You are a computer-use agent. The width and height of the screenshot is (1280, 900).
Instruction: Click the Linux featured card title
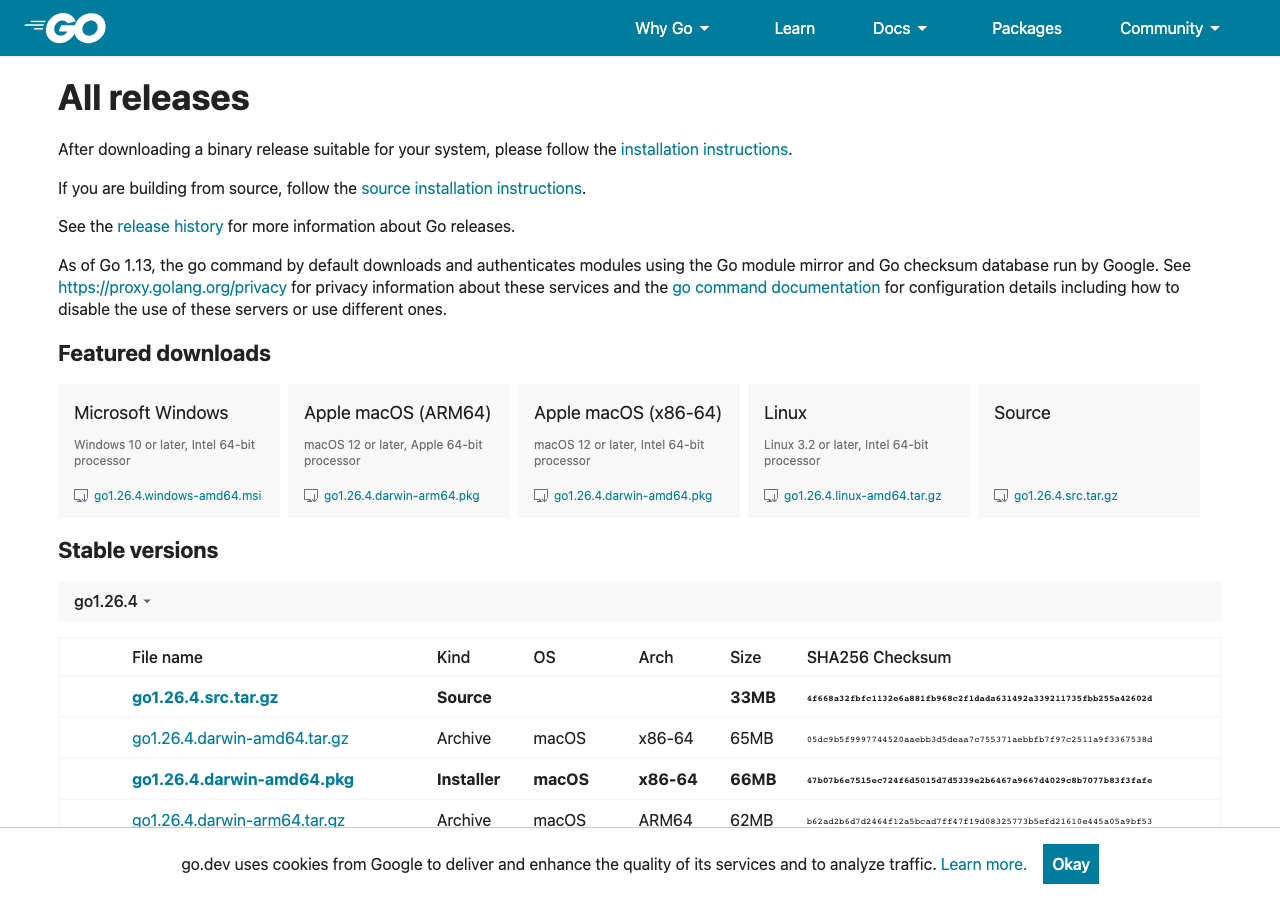coord(785,413)
